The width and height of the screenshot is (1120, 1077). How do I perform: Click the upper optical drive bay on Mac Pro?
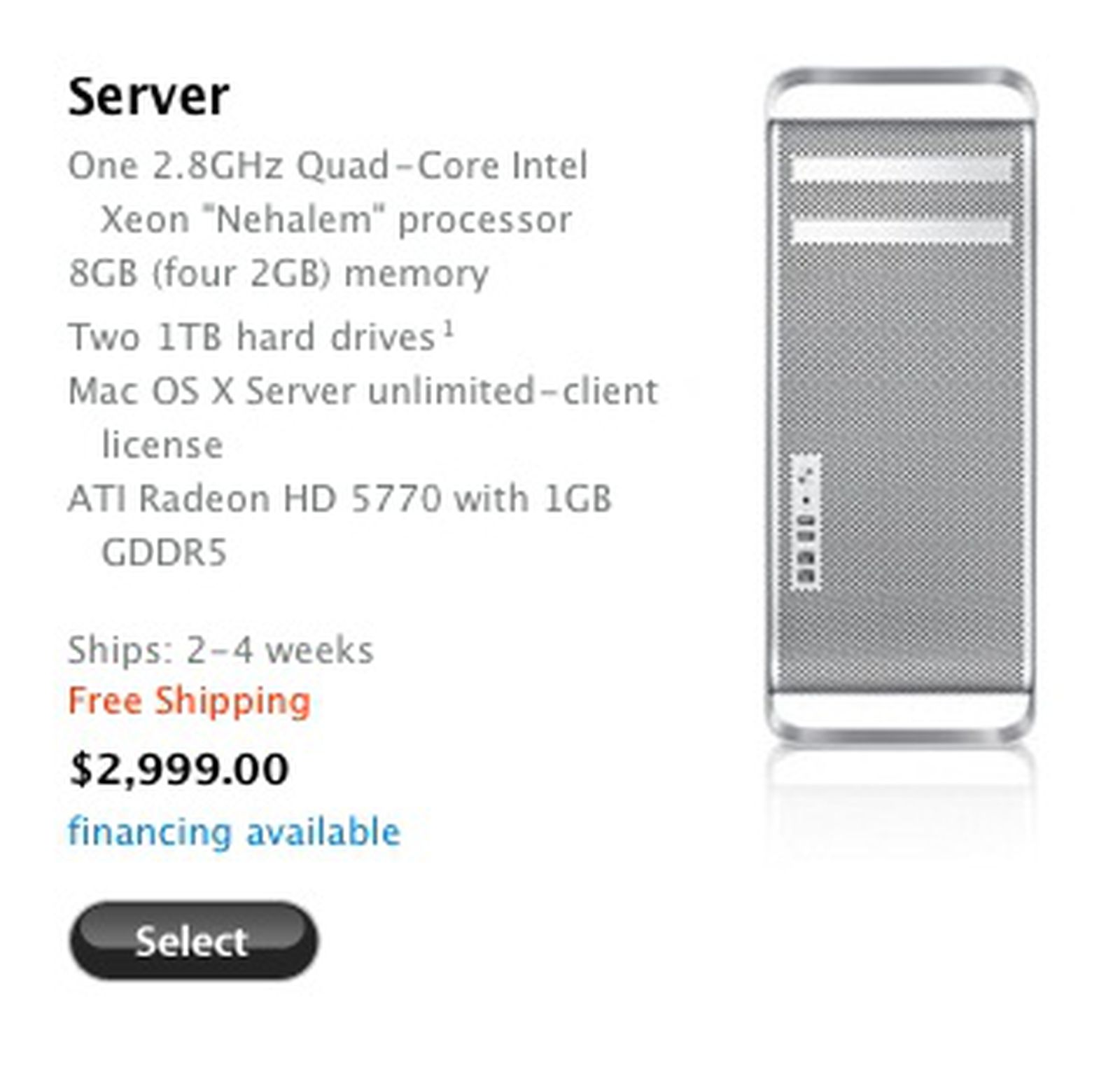[x=901, y=169]
